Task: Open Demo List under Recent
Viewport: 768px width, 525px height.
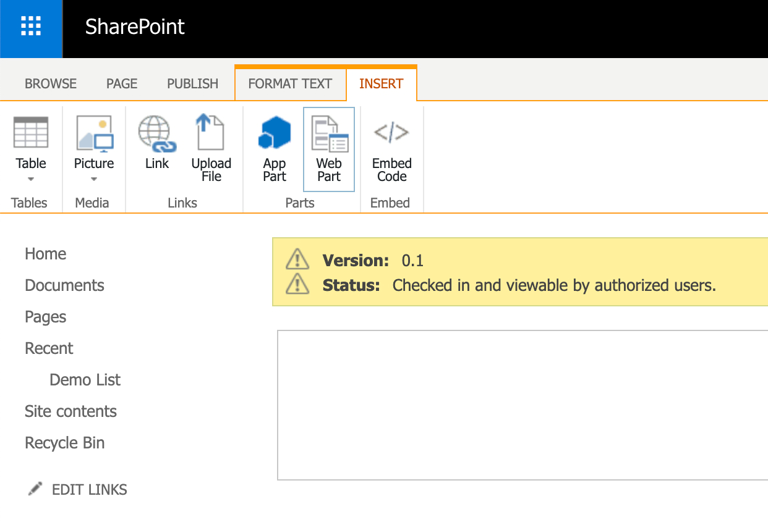Action: (85, 380)
